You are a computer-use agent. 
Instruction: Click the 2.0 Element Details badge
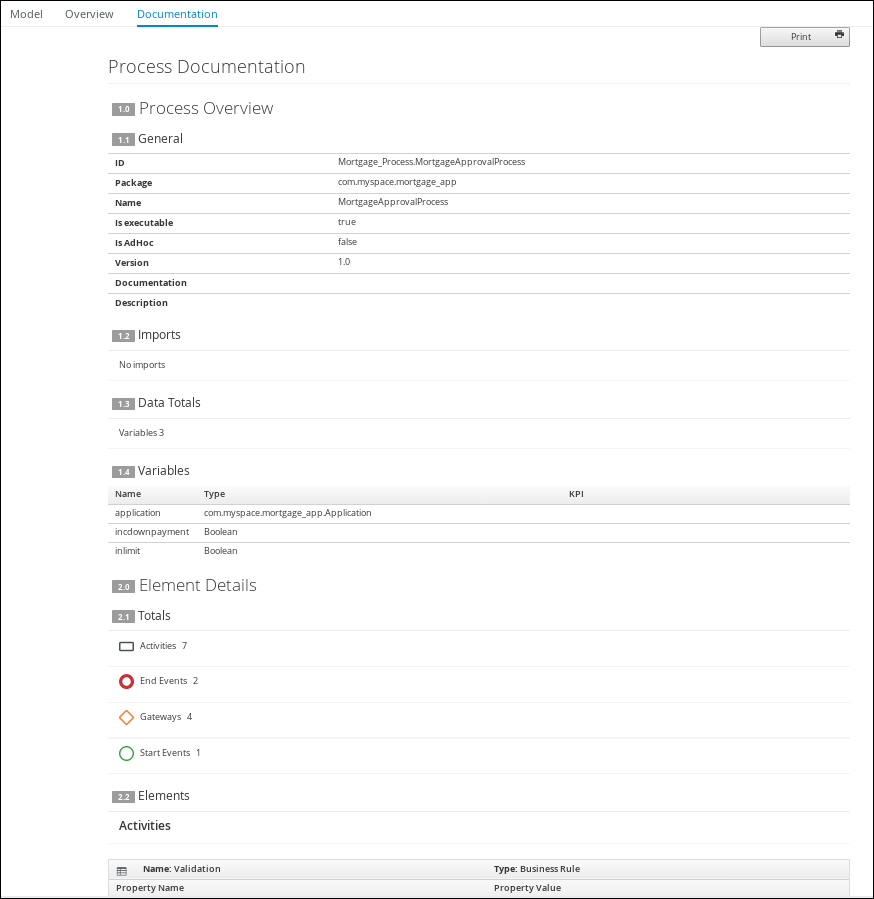click(x=123, y=586)
